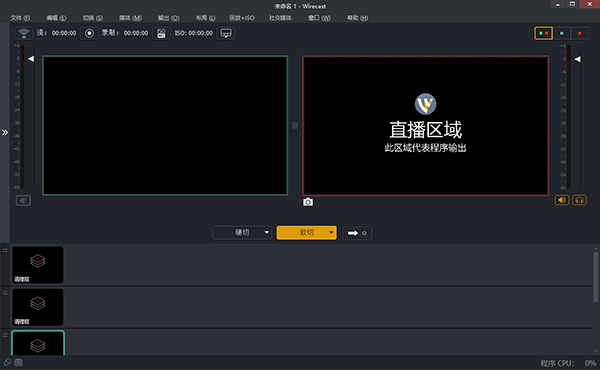Screen dimensions: 600x370
Task: Open the 帮助 (H) menu
Action: [357, 18]
